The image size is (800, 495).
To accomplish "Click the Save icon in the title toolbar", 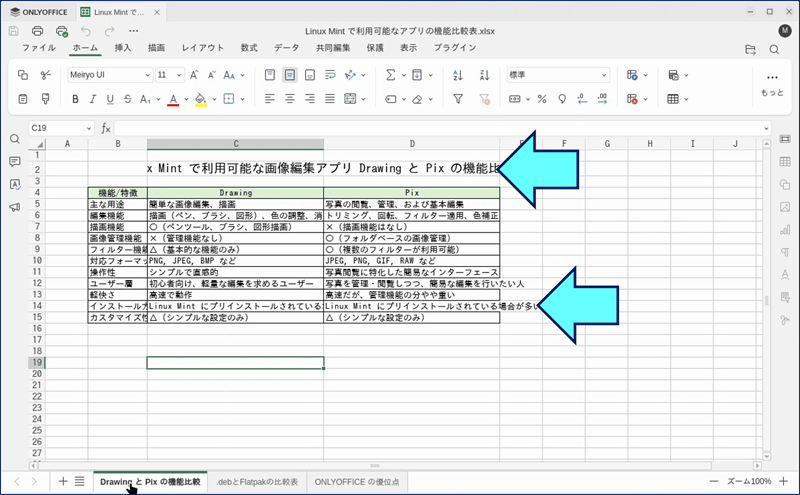I will (x=14, y=31).
